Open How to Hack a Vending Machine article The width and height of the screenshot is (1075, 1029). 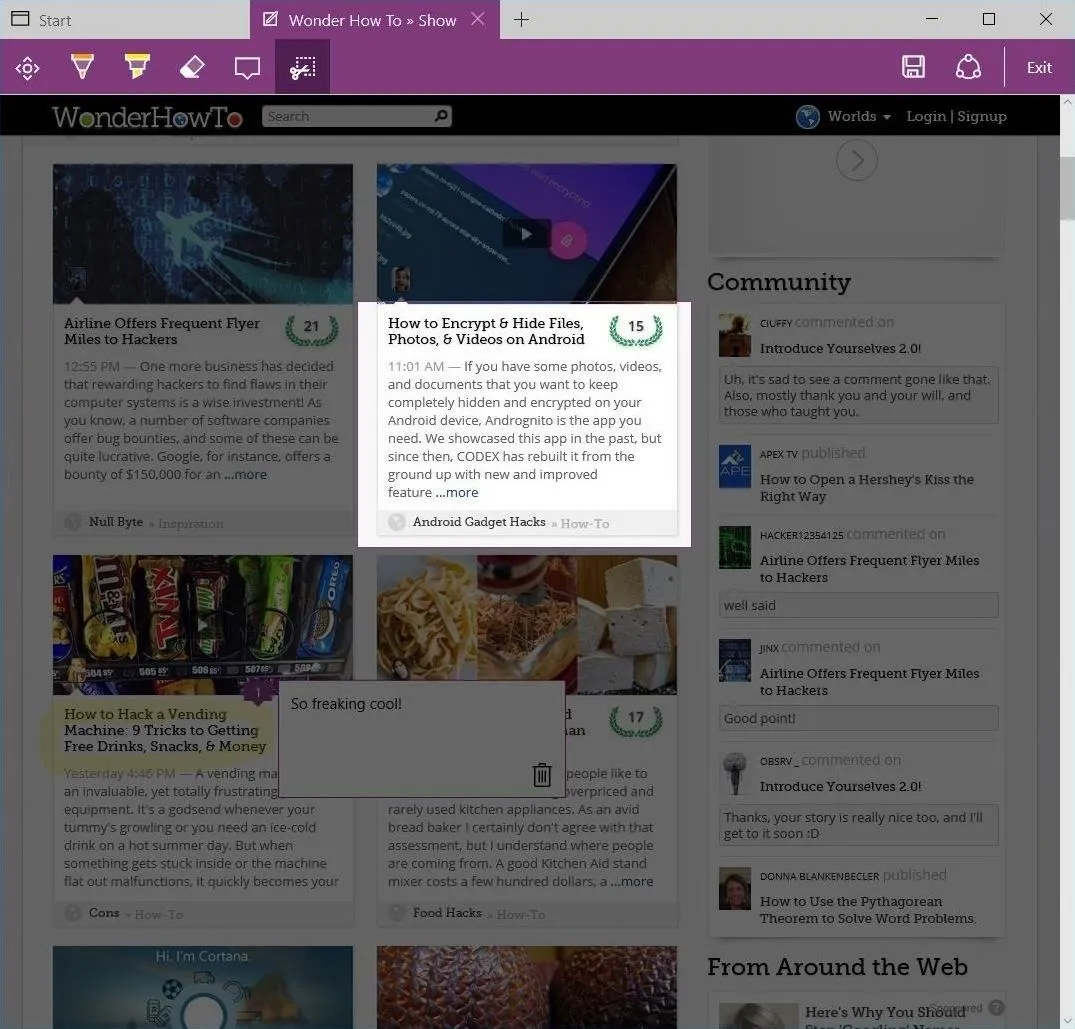[x=165, y=730]
